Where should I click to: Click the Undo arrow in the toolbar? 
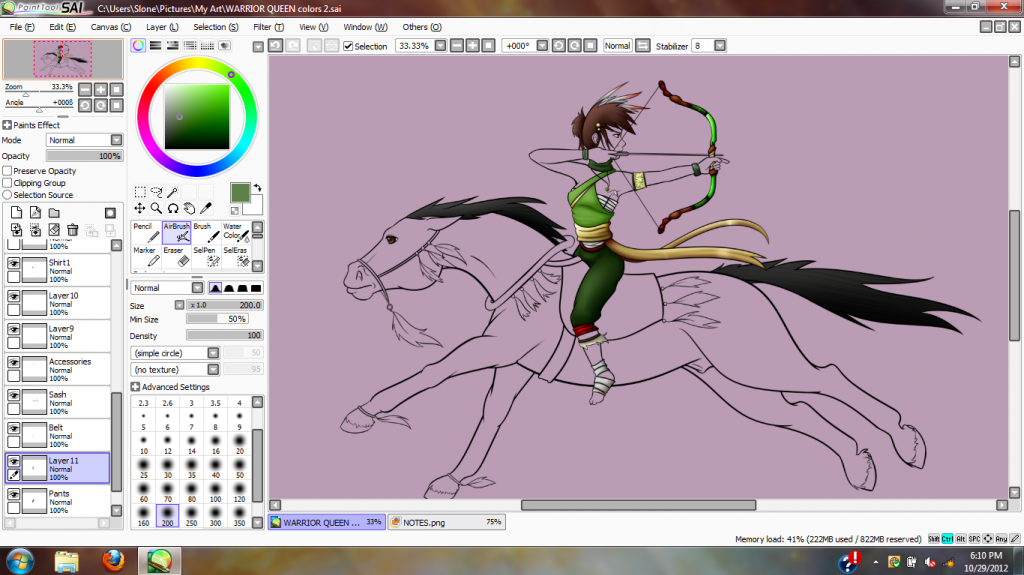(275, 46)
